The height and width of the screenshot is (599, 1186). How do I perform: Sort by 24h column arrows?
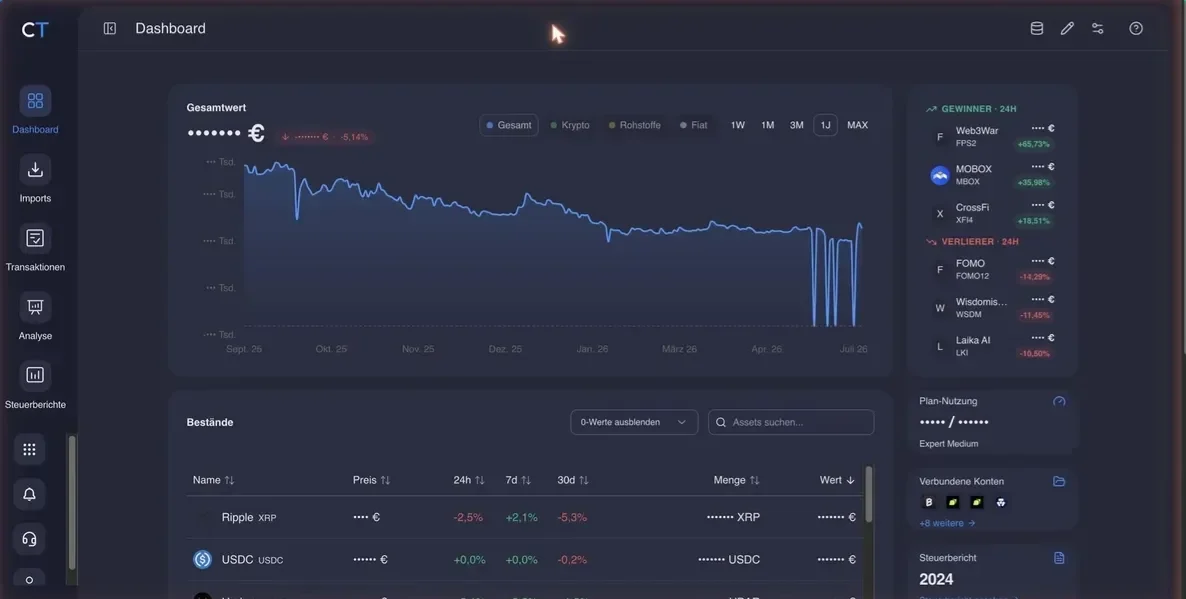[x=480, y=480]
